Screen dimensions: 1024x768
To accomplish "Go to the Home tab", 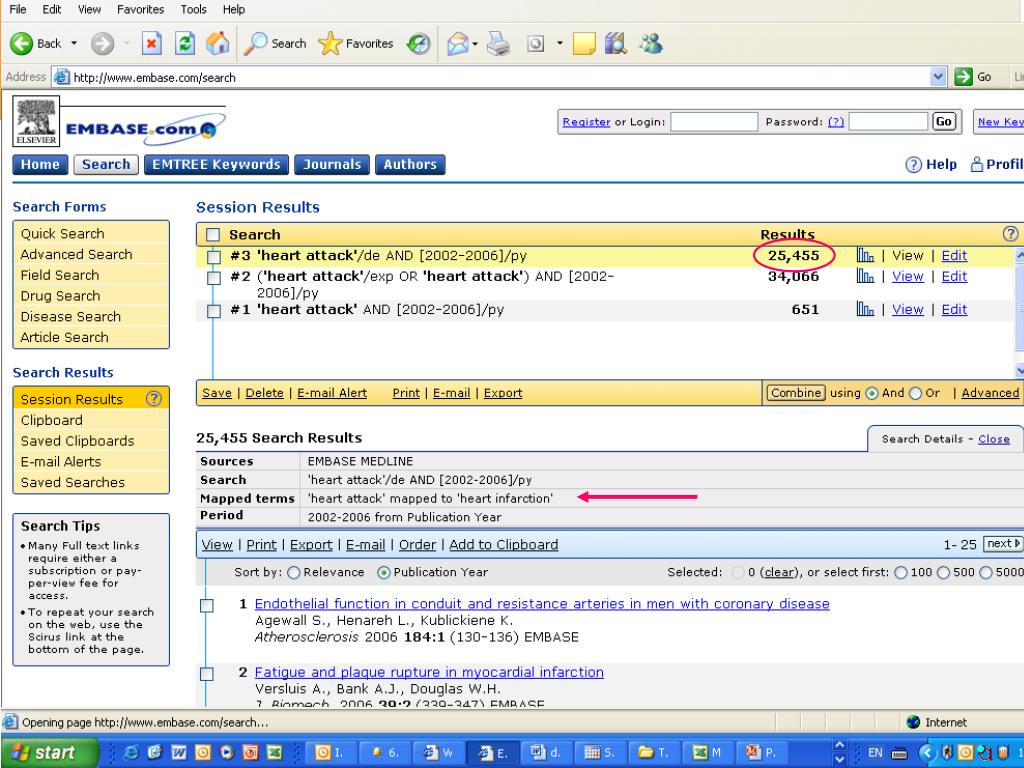I will tap(40, 165).
